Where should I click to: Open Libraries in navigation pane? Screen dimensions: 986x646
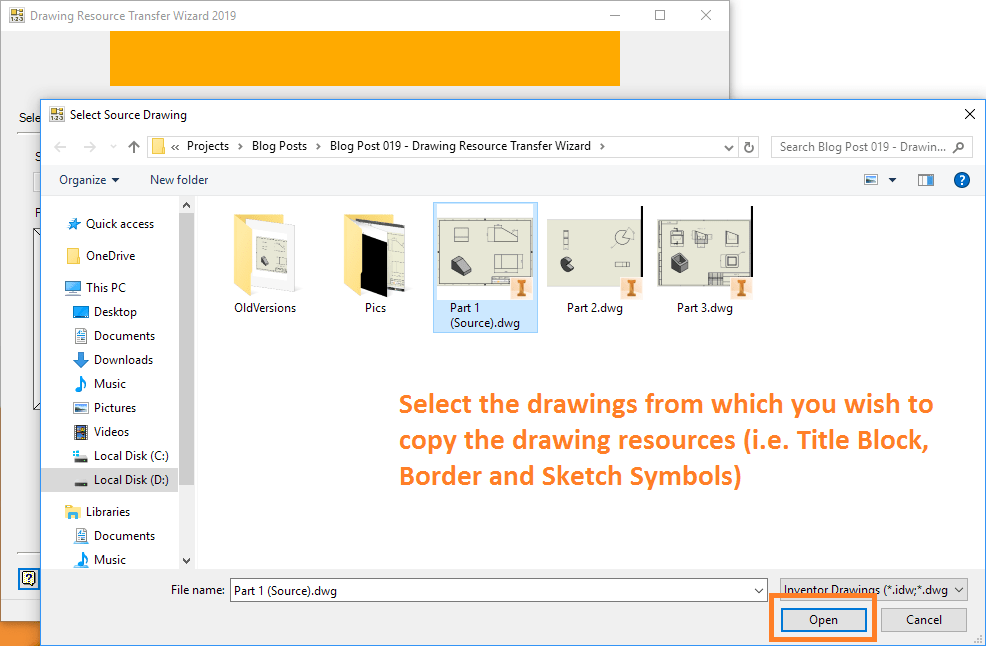click(x=108, y=512)
